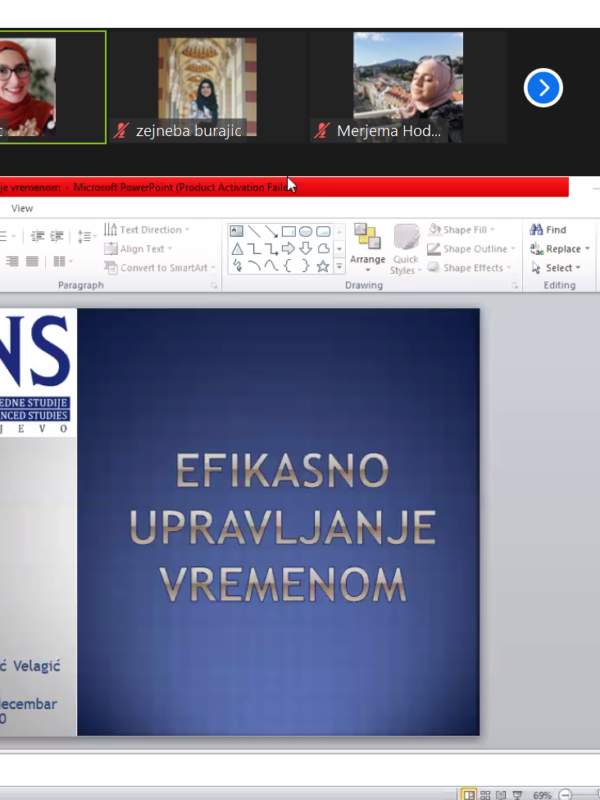This screenshot has width=600, height=800.
Task: Click the zoom out minus button
Action: [x=566, y=793]
